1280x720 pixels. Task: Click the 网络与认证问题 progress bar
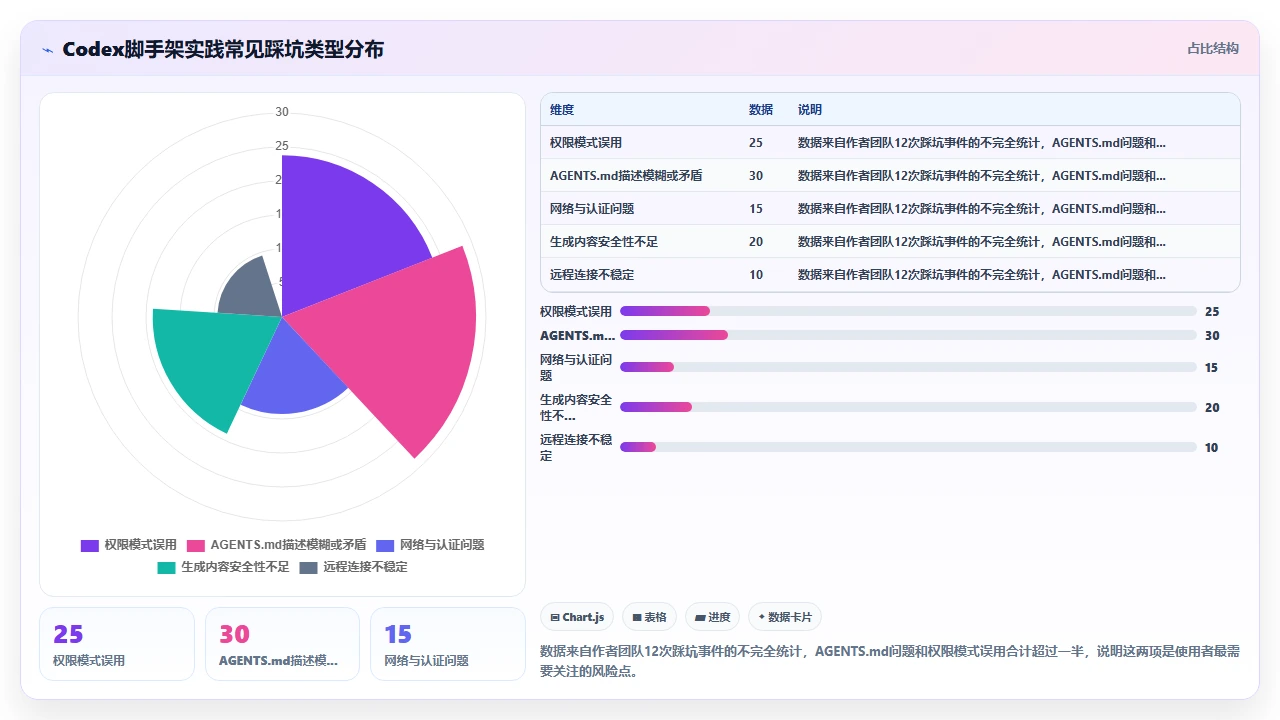click(908, 367)
